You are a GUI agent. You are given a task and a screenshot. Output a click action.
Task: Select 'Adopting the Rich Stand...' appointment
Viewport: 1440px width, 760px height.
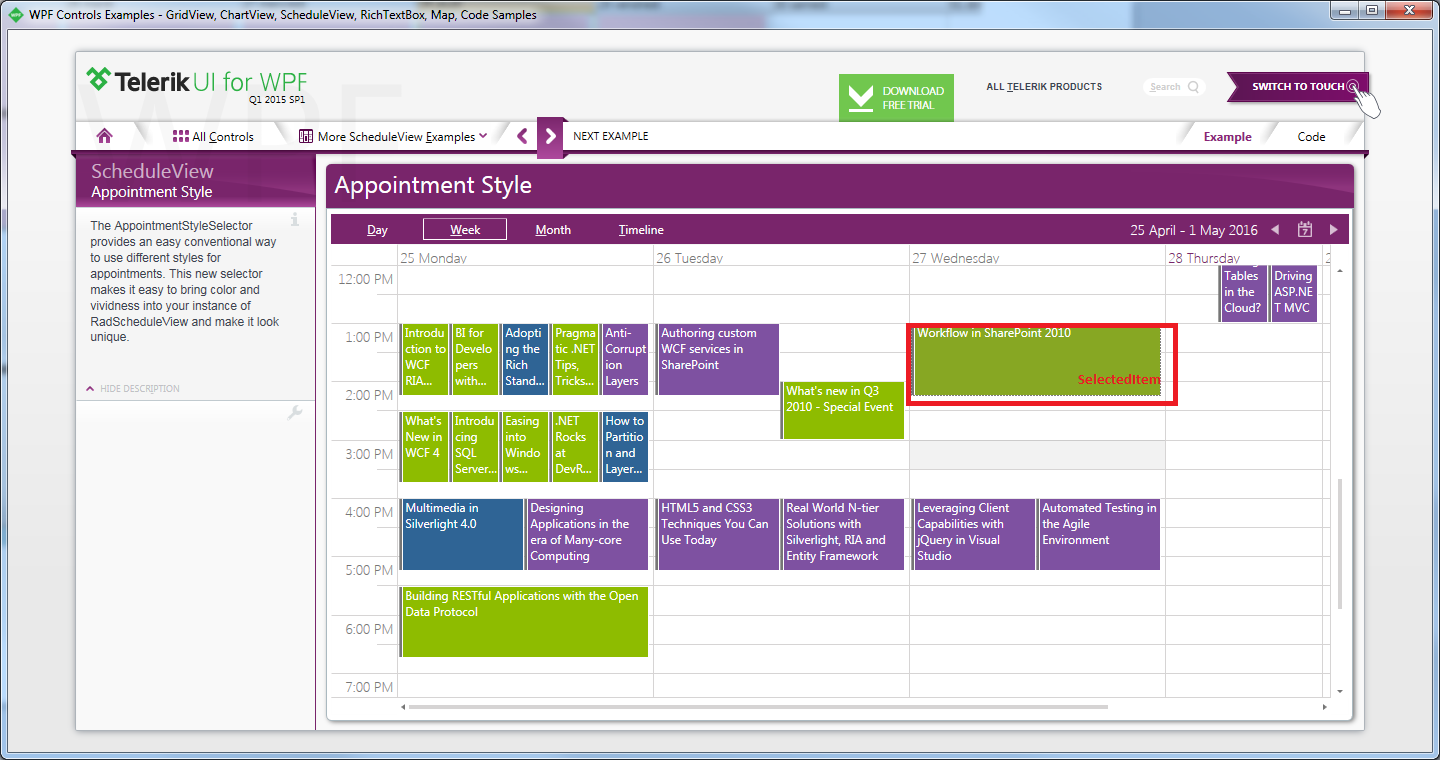pos(524,359)
